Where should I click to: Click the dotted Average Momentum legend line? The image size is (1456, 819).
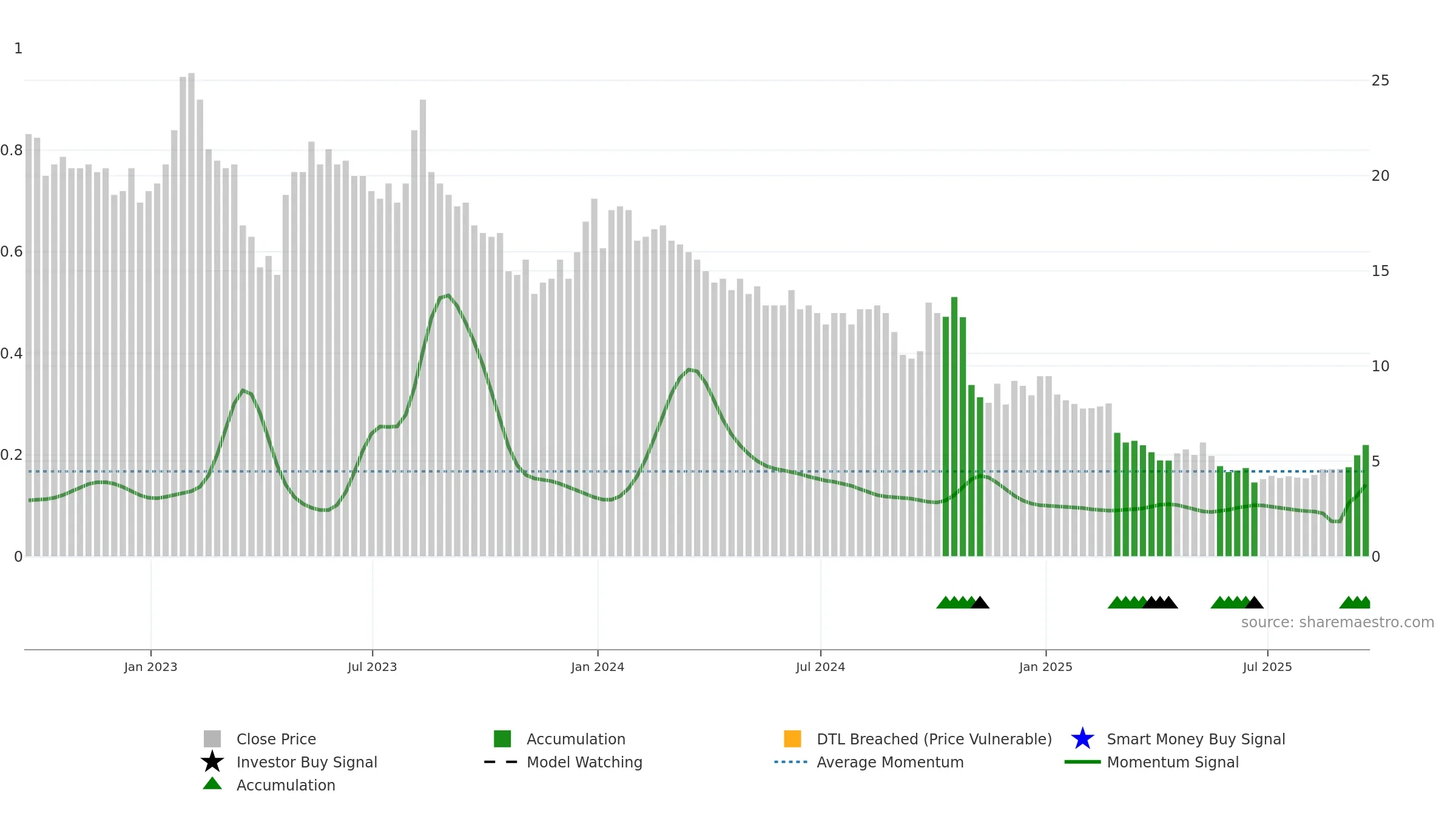click(x=791, y=762)
